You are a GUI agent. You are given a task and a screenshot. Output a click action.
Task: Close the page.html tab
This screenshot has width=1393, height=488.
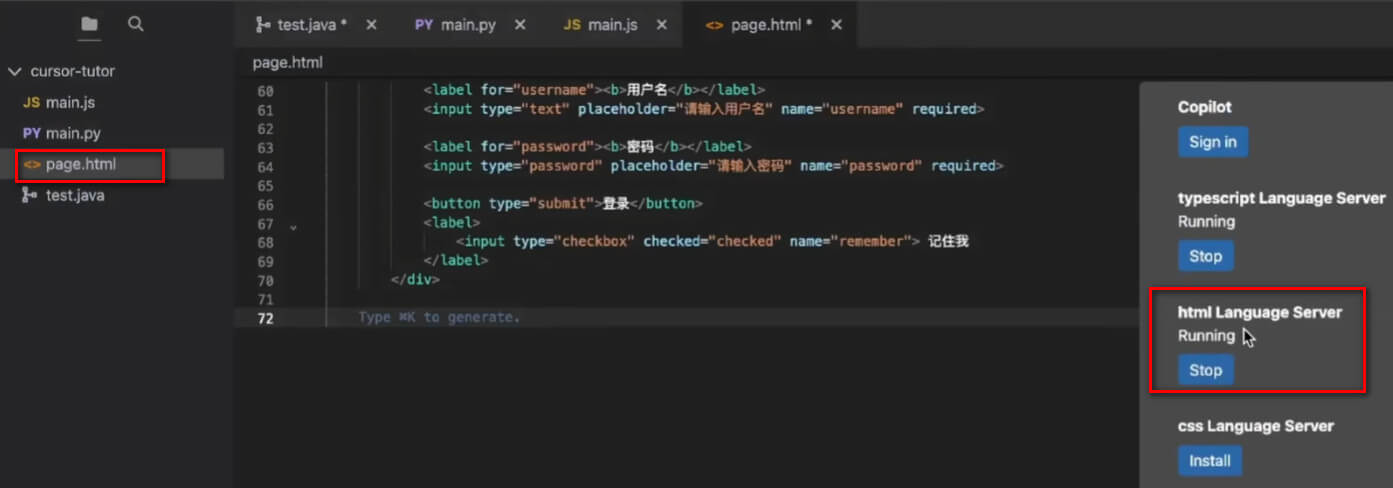pos(836,25)
